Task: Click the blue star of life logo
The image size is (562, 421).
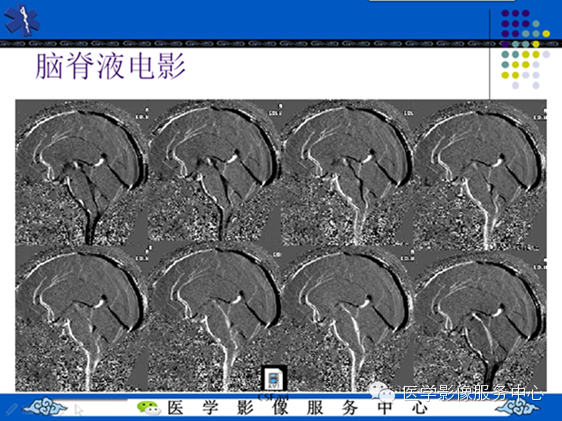Action: point(22,20)
